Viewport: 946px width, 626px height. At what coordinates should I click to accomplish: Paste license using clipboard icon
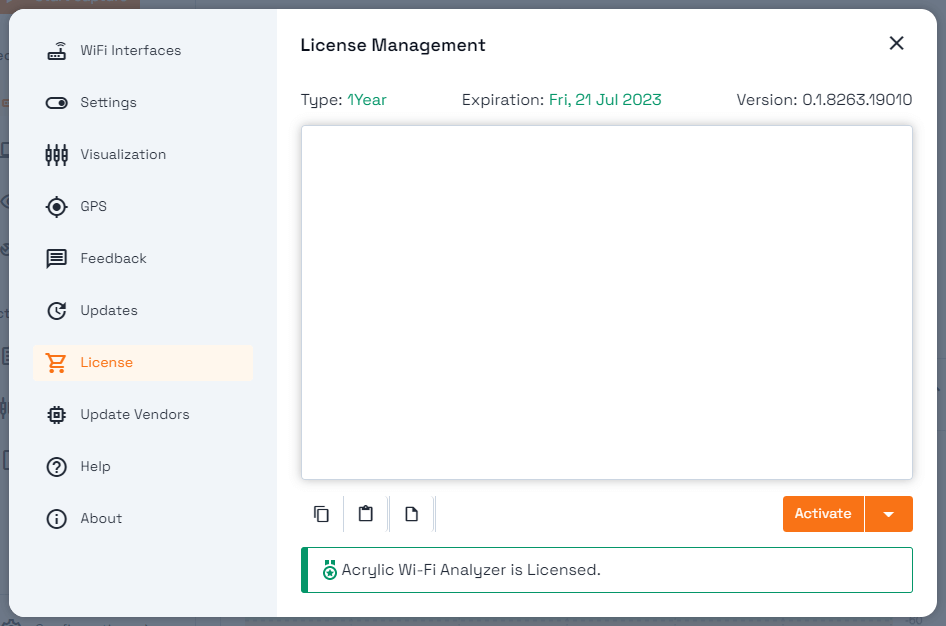tap(366, 514)
